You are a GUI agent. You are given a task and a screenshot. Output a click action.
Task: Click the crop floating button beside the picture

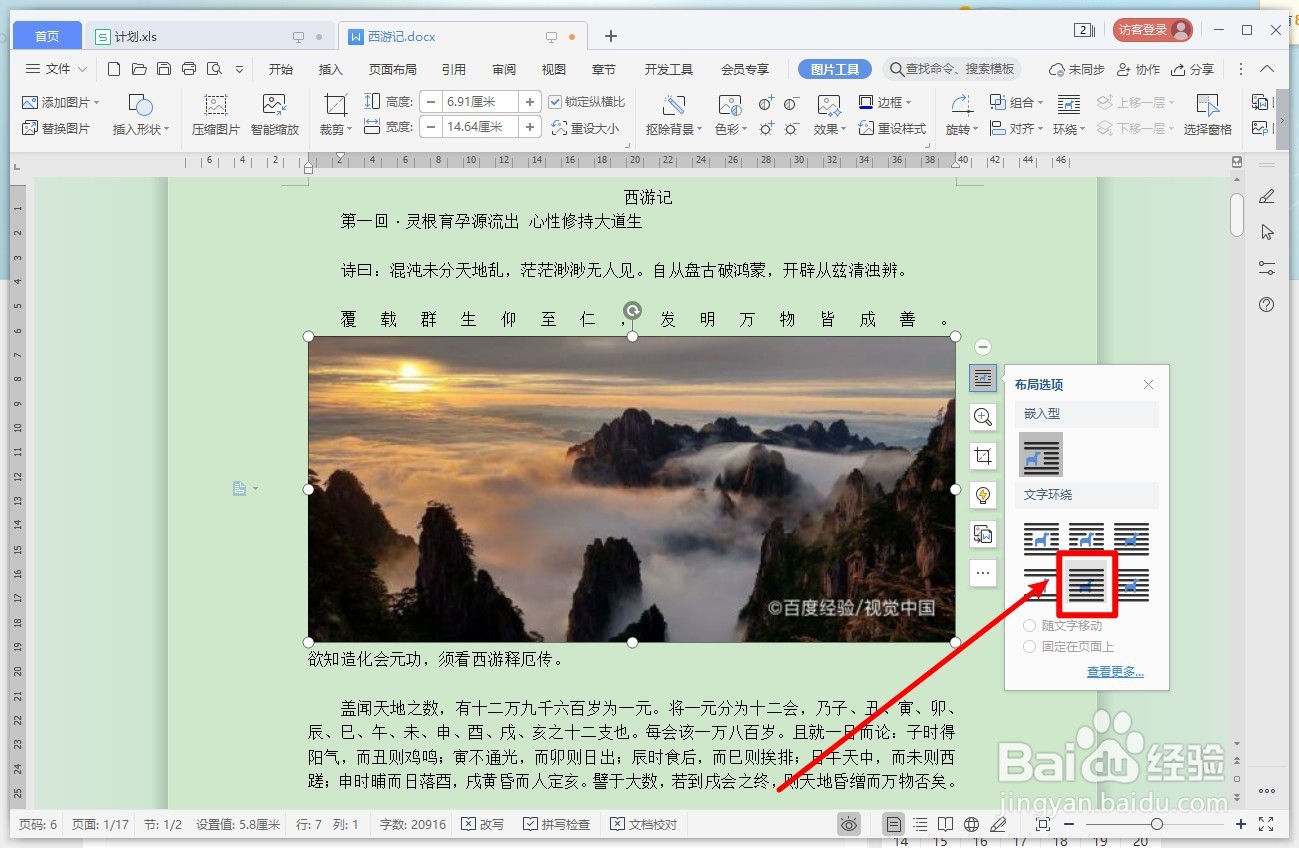click(x=983, y=456)
